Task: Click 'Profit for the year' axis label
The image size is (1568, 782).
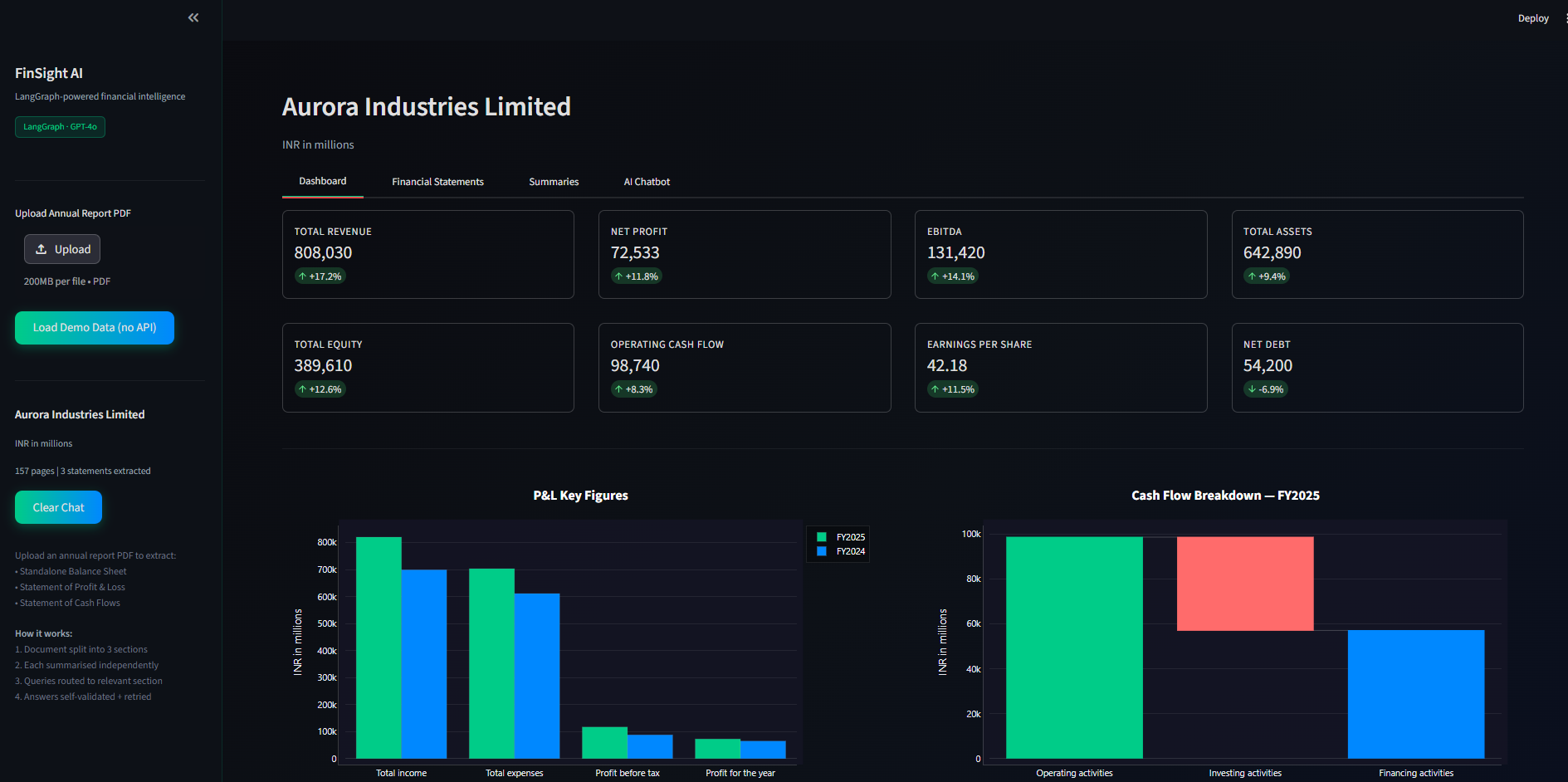Action: point(740,773)
